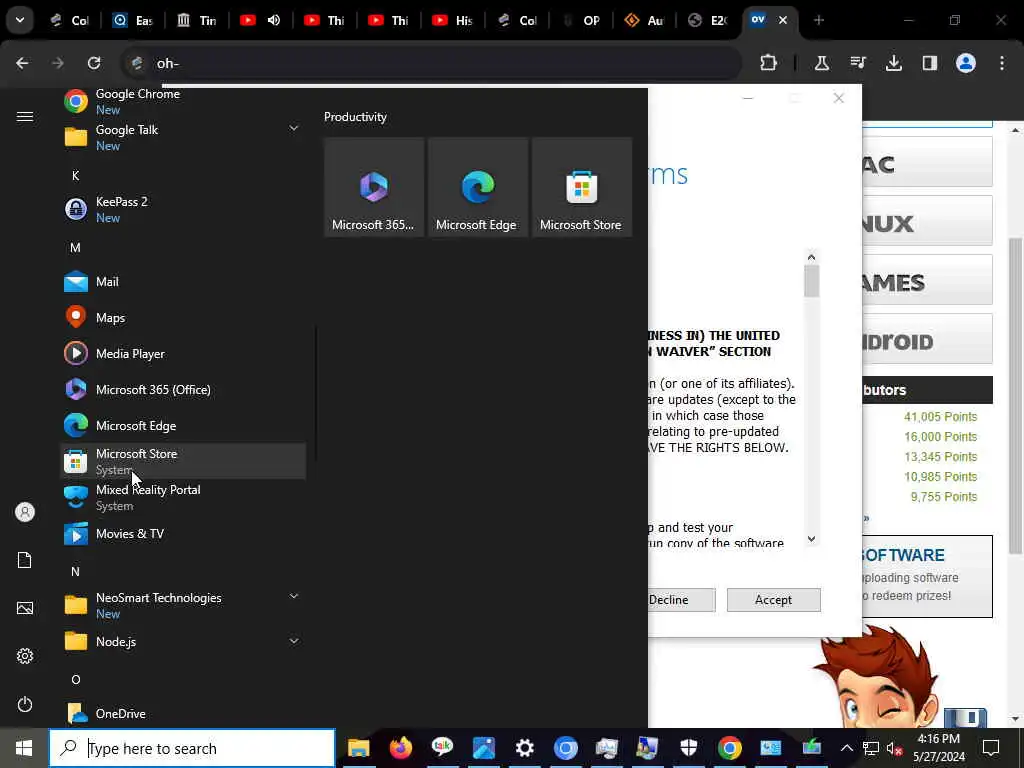Launch Media Player from the app list
This screenshot has width=1024, height=768.
(x=183, y=353)
